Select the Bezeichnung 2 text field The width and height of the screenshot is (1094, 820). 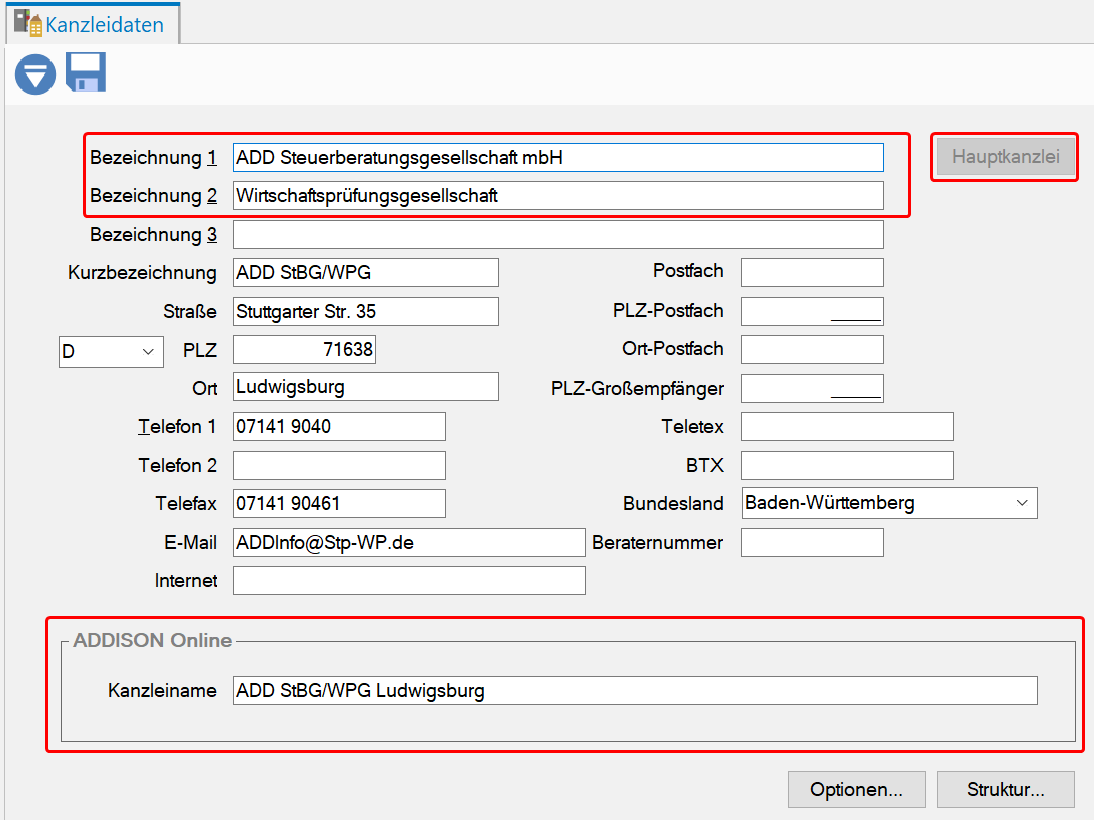558,195
